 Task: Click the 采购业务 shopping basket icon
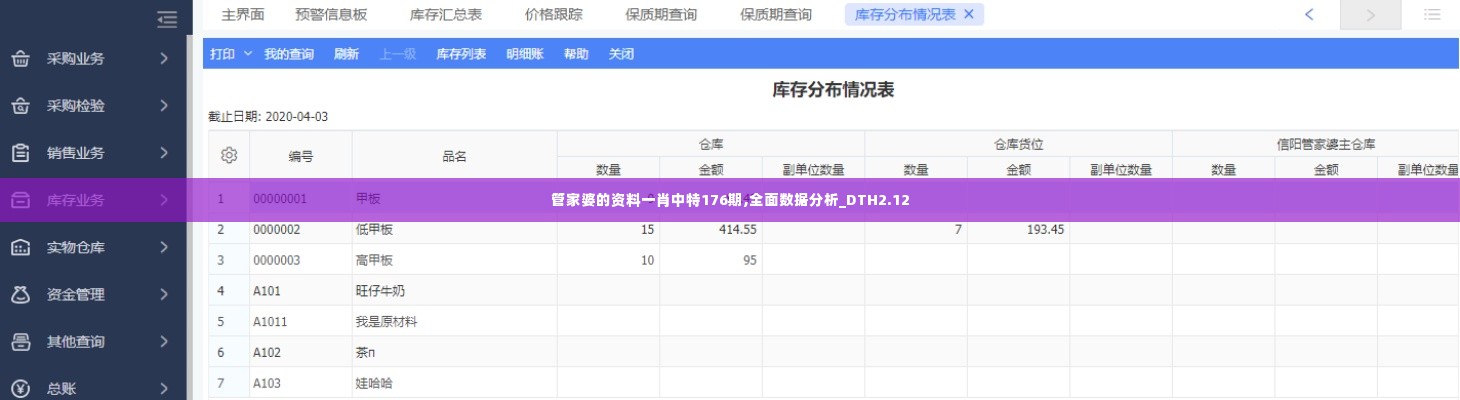[x=20, y=59]
